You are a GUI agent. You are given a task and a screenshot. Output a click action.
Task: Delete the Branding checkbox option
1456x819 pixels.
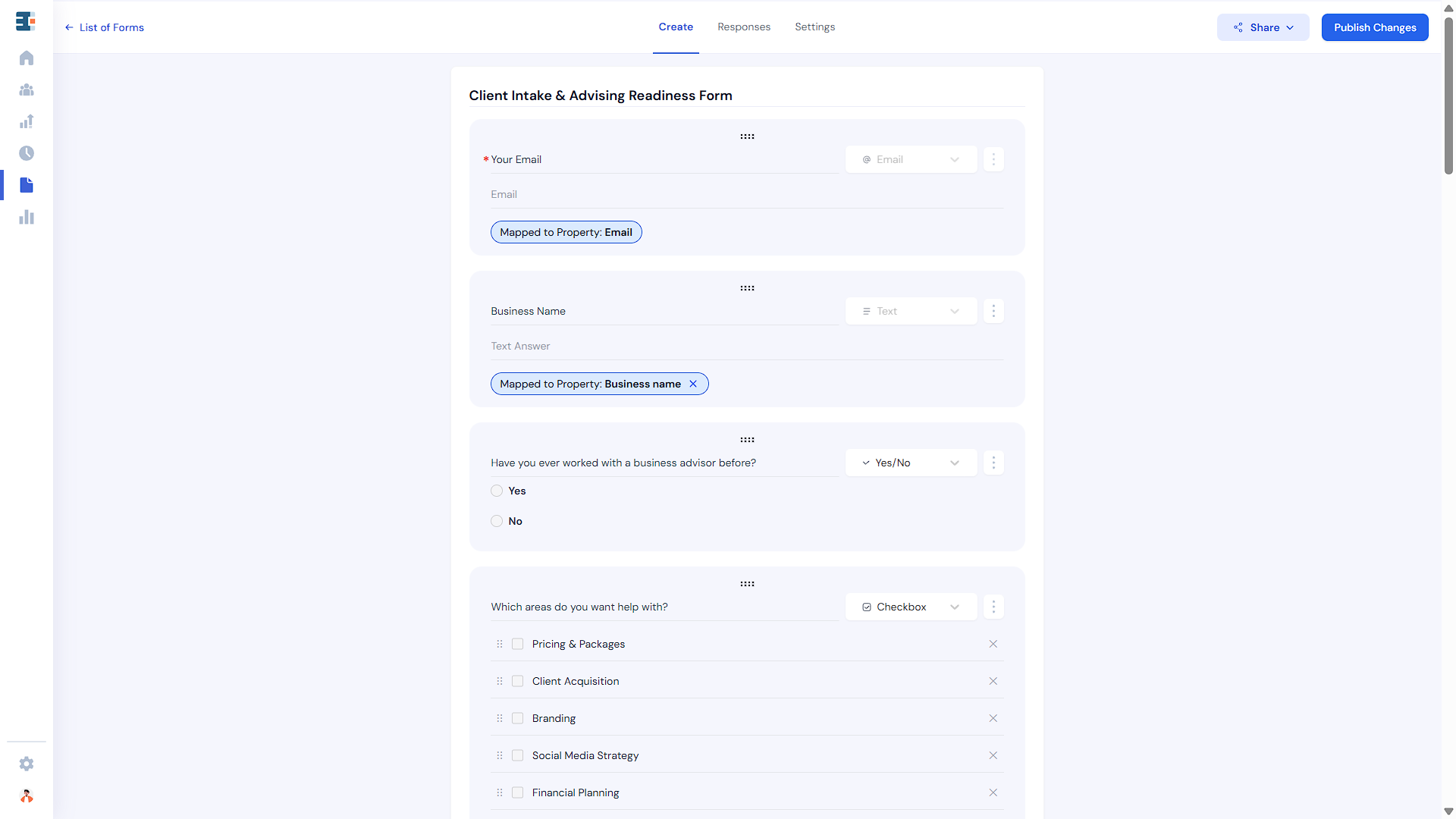(x=993, y=718)
